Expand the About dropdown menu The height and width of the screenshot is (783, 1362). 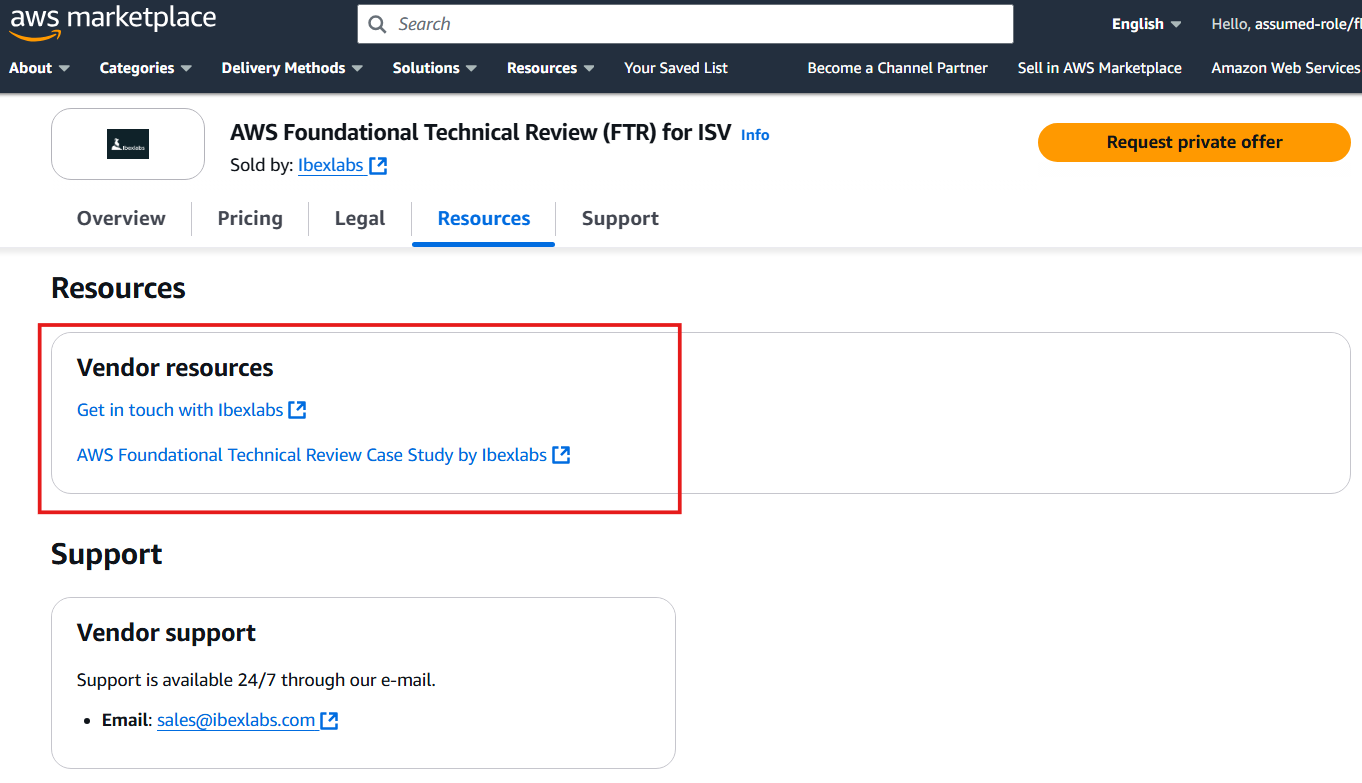(39, 68)
